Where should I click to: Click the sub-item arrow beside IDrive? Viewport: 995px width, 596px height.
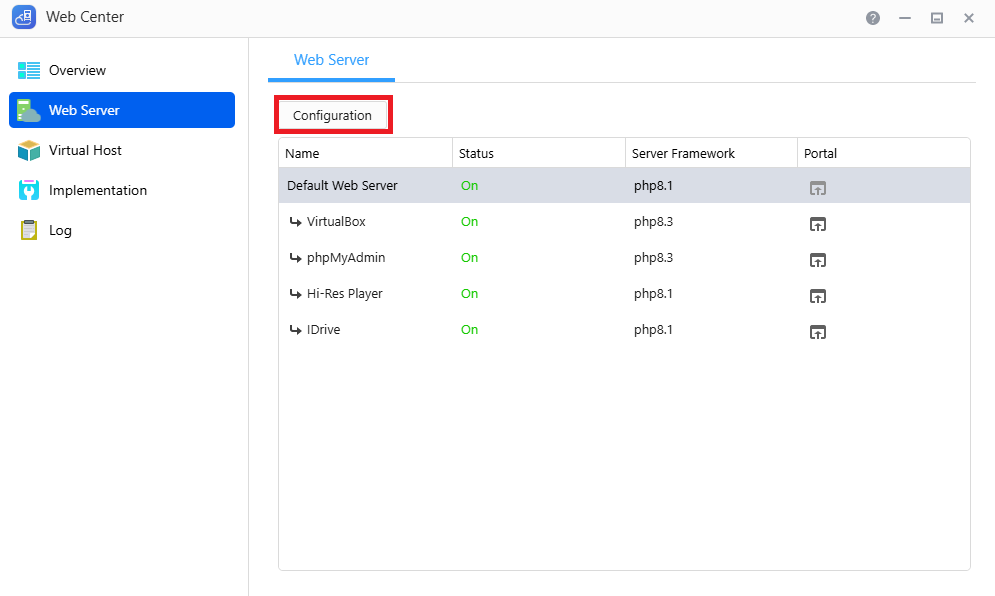coord(295,329)
